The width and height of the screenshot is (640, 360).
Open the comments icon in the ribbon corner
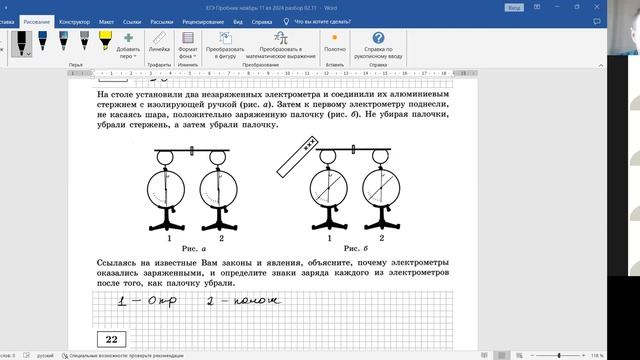(x=597, y=21)
